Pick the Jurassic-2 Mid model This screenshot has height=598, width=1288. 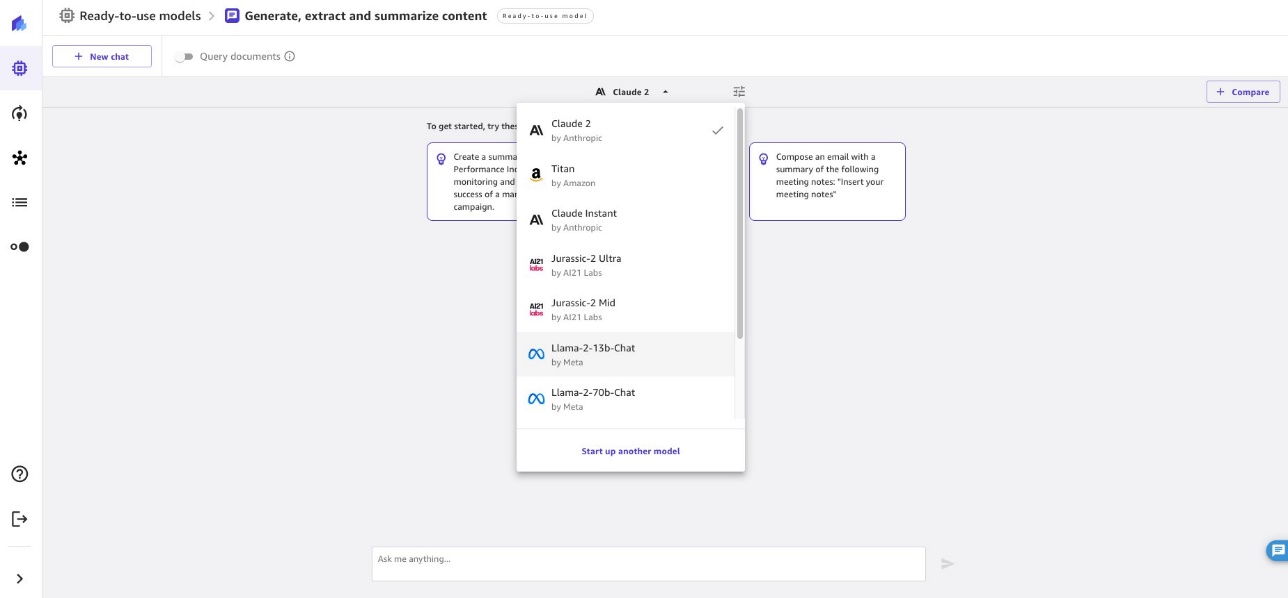pos(626,309)
